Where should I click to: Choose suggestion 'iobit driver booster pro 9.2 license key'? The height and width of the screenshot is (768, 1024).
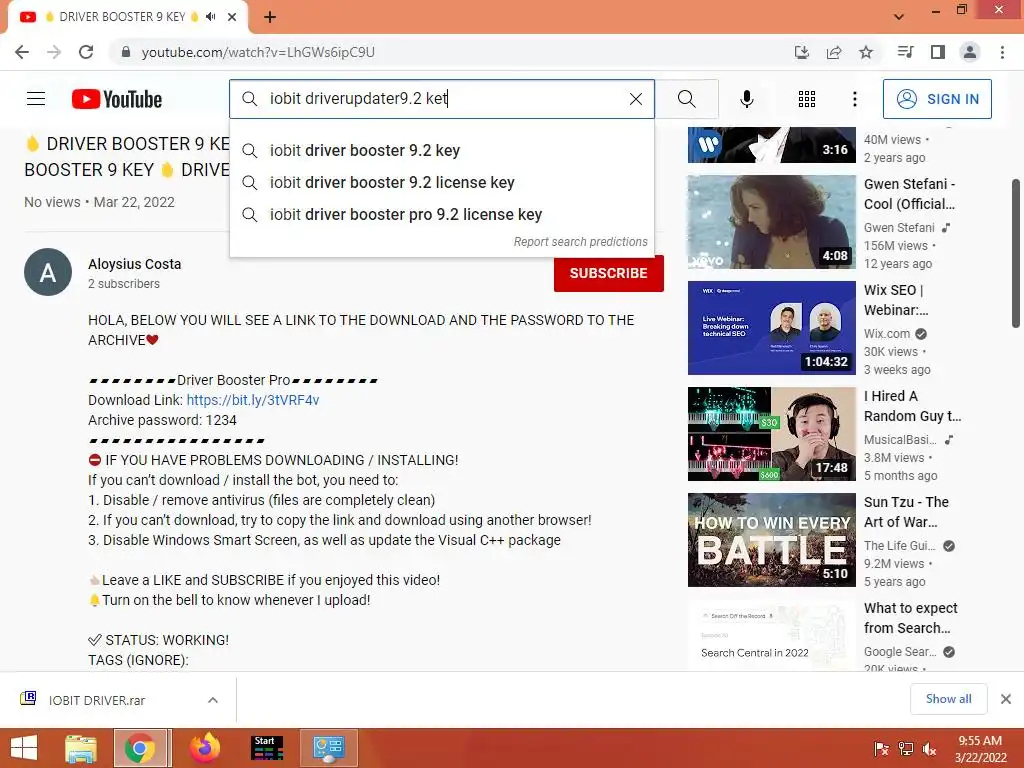(x=442, y=214)
